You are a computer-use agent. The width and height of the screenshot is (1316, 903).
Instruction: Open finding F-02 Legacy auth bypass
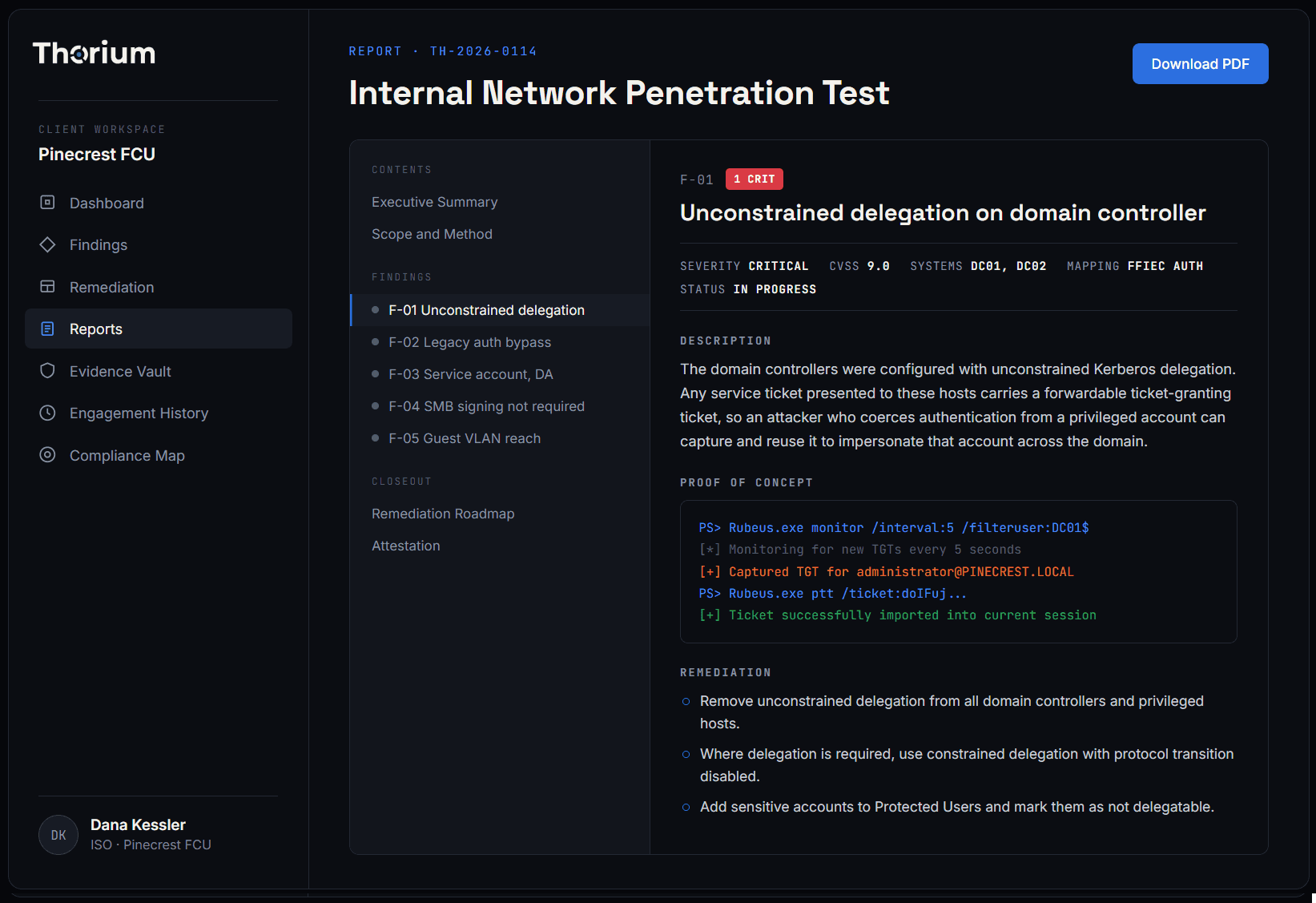(500, 342)
